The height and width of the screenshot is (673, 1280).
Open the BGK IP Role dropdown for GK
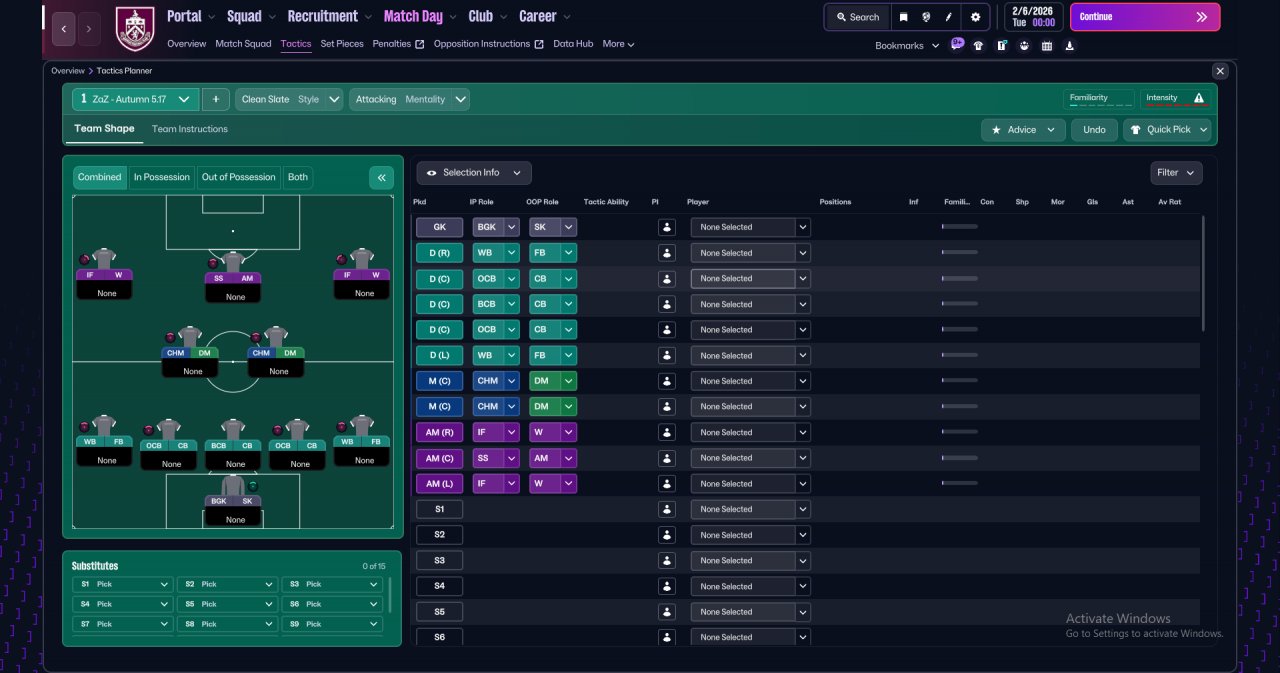496,227
